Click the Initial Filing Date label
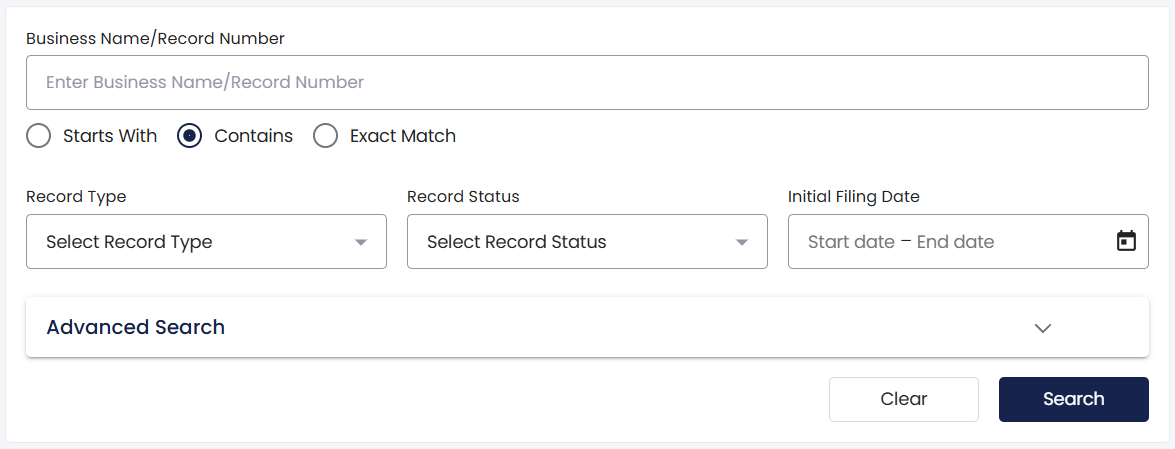The width and height of the screenshot is (1175, 449). pyautogui.click(x=854, y=196)
